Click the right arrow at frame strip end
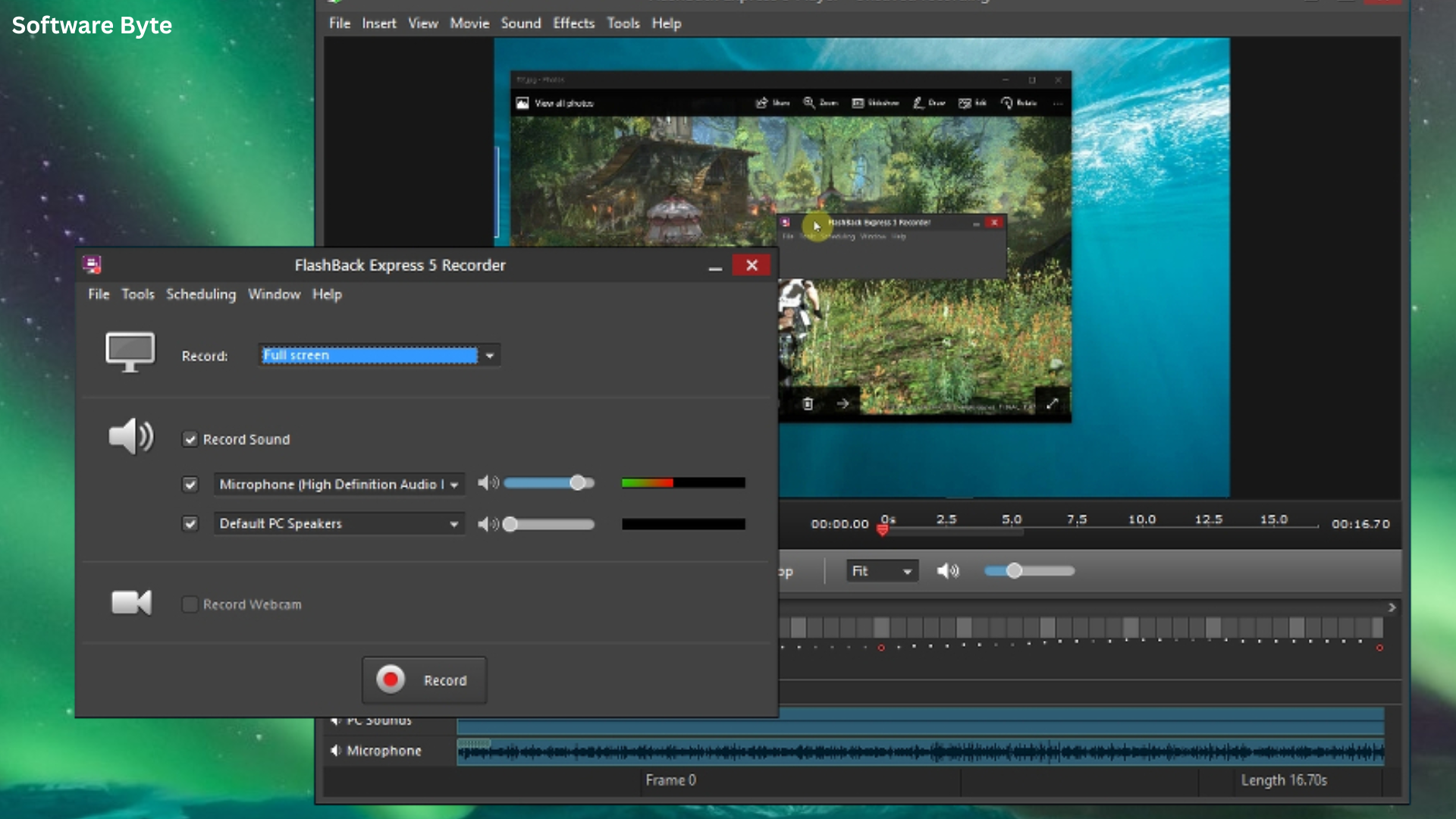 pyautogui.click(x=1392, y=607)
